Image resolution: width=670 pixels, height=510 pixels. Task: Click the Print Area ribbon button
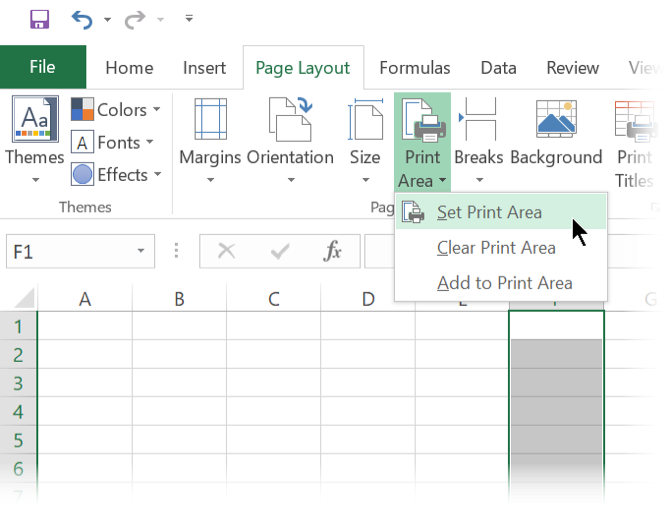(x=423, y=142)
